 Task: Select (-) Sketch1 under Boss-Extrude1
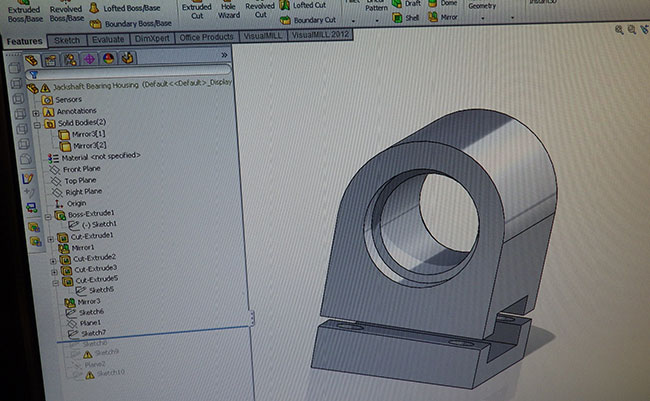coord(92,225)
